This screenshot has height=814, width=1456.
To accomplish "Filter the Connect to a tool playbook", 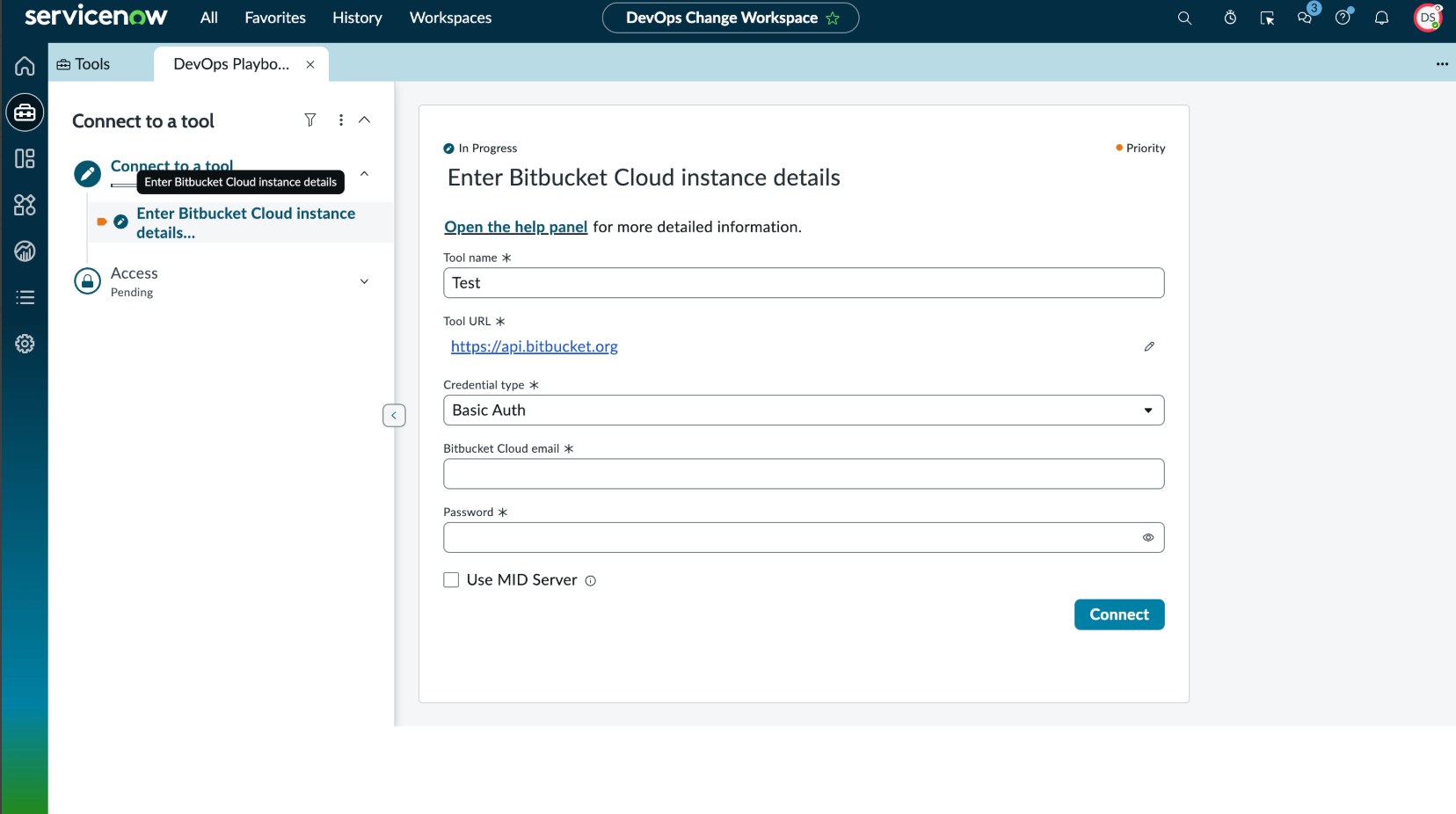I will [x=310, y=120].
